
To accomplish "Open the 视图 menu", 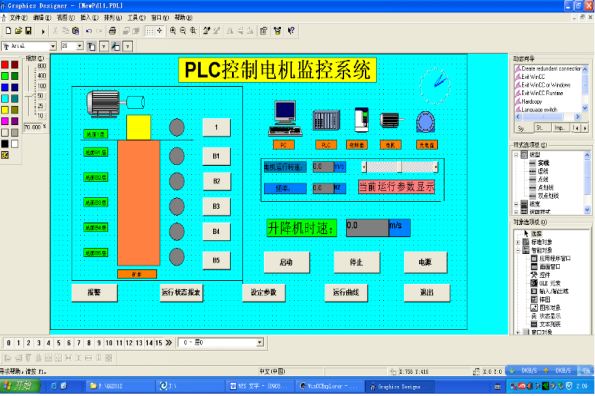I will point(65,17).
